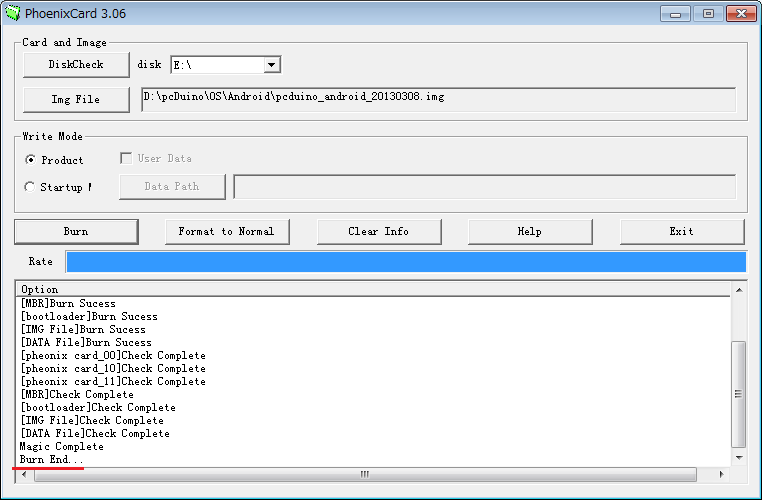Toggle the User Data checkbox
This screenshot has width=762, height=500.
coord(126,158)
